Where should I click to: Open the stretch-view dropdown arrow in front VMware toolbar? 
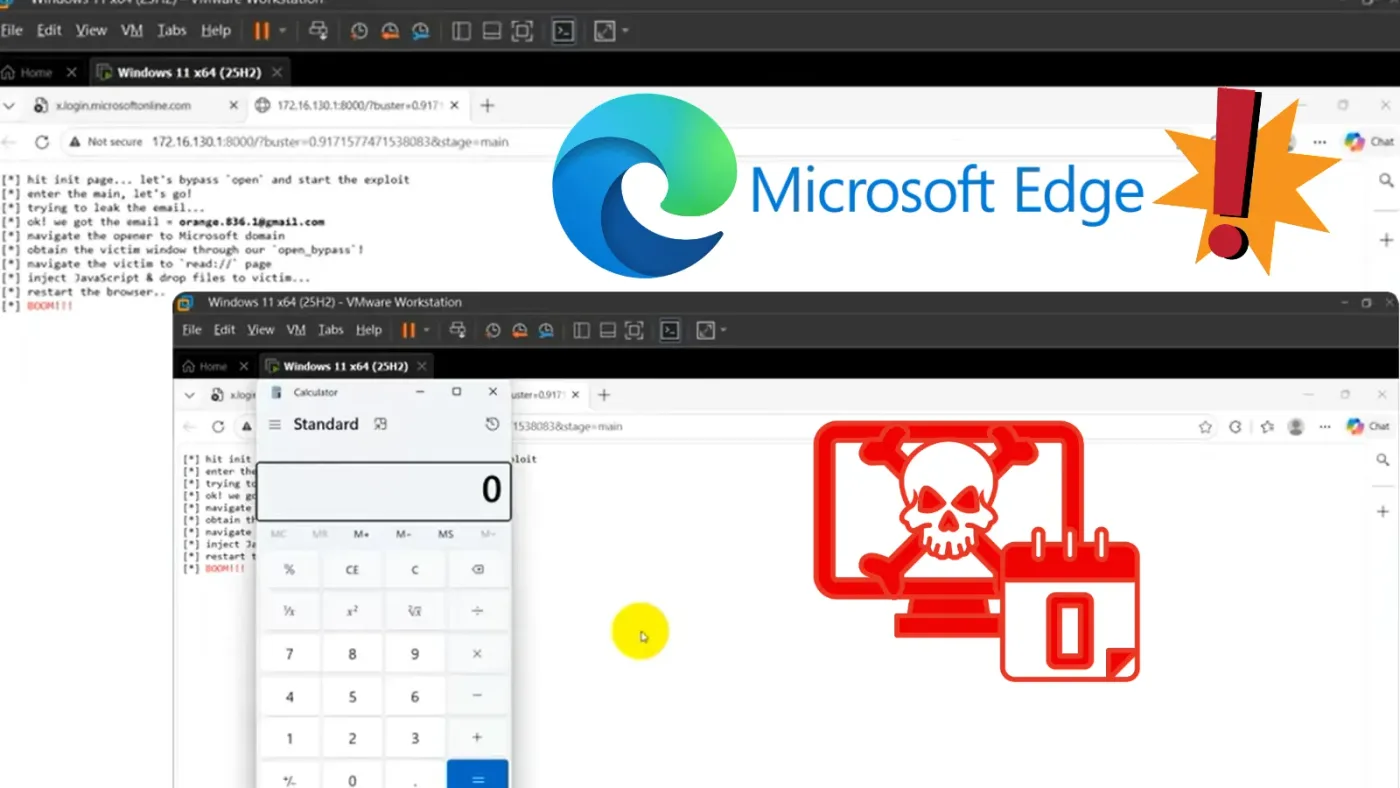(724, 330)
